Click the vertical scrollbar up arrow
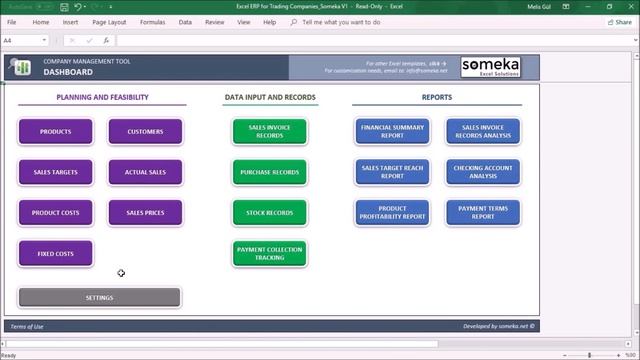Image resolution: width=640 pixels, height=360 pixels. (636, 55)
